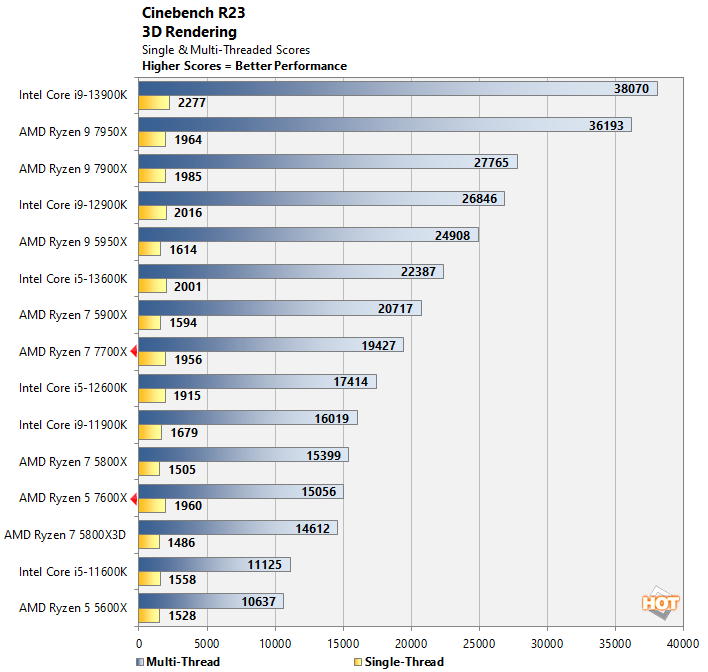Image resolution: width=708 pixels, height=672 pixels.
Task: Click the 15056 multi-thread value
Action: tap(319, 492)
